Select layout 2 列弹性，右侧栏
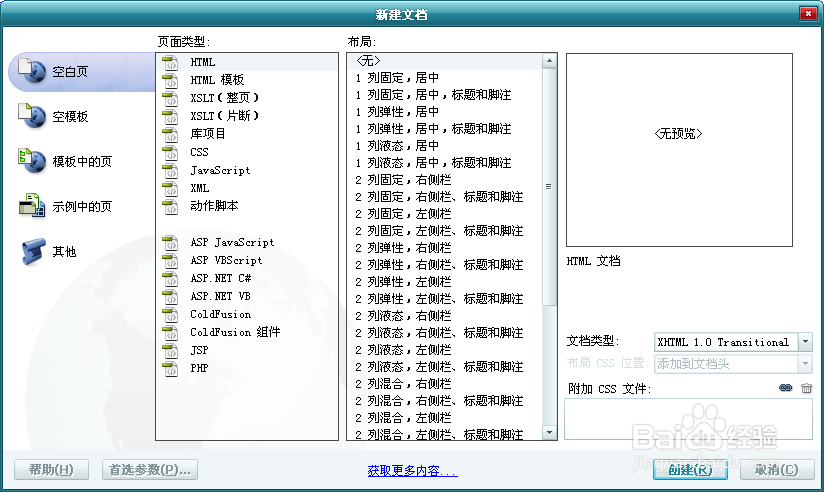This screenshot has width=824, height=492. coord(403,248)
